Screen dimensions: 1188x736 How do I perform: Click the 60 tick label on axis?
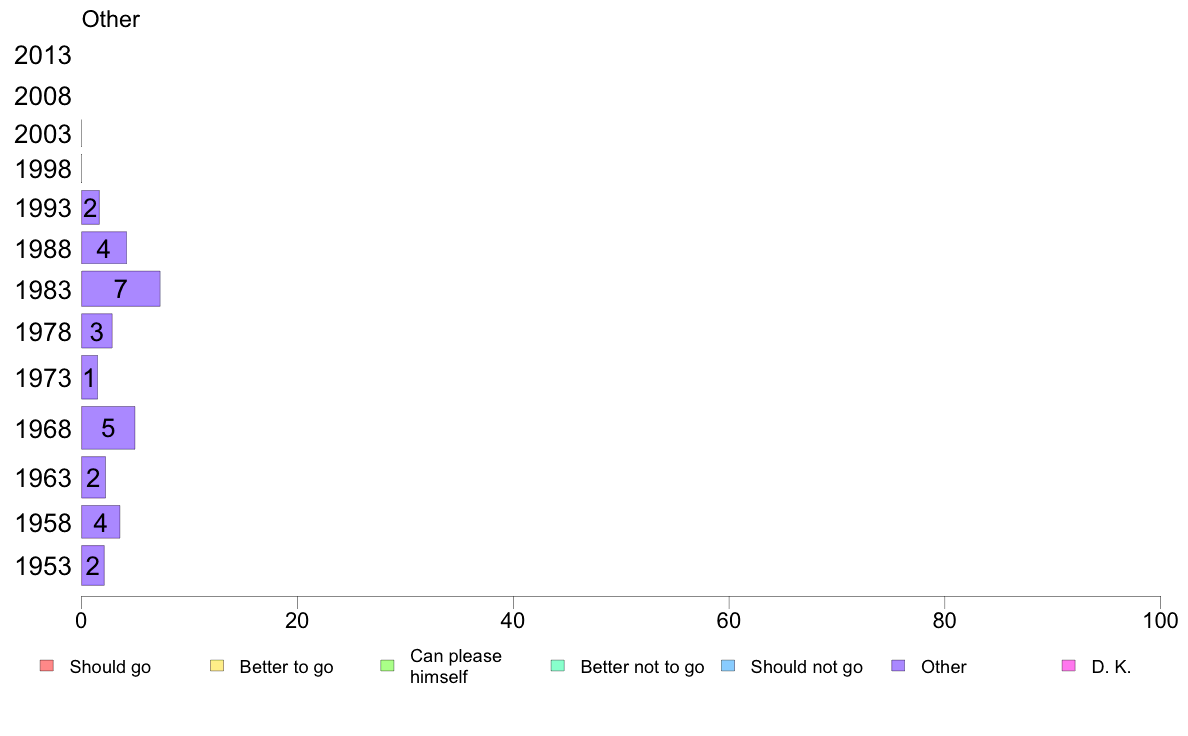pos(728,621)
